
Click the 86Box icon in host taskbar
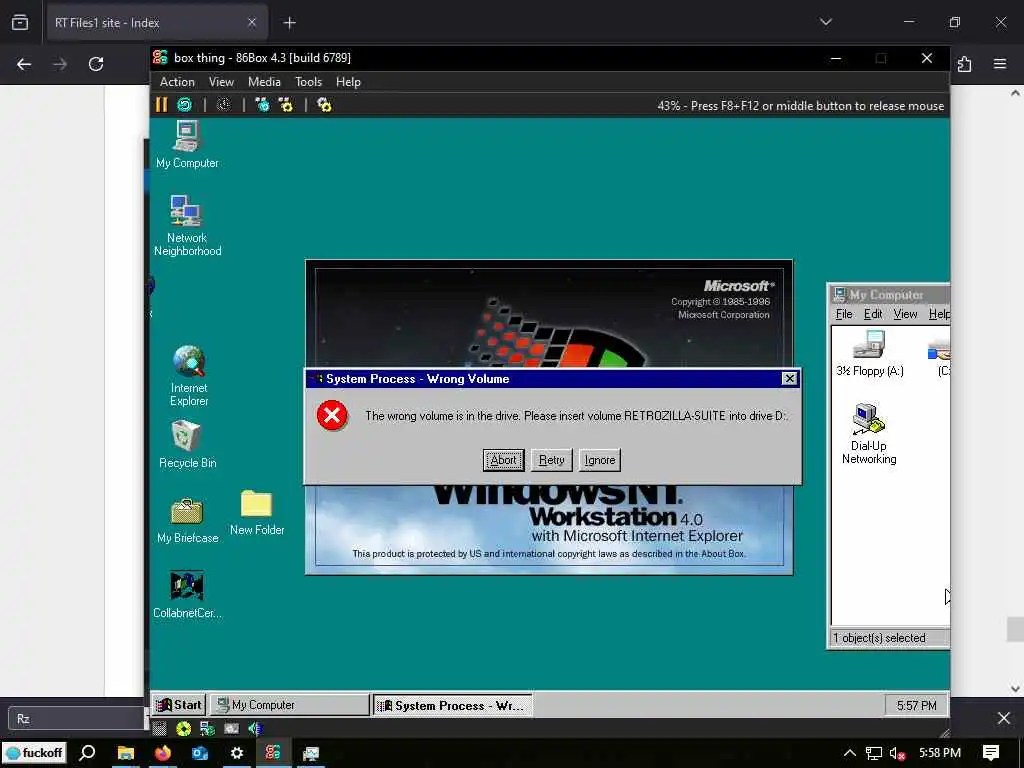273,752
